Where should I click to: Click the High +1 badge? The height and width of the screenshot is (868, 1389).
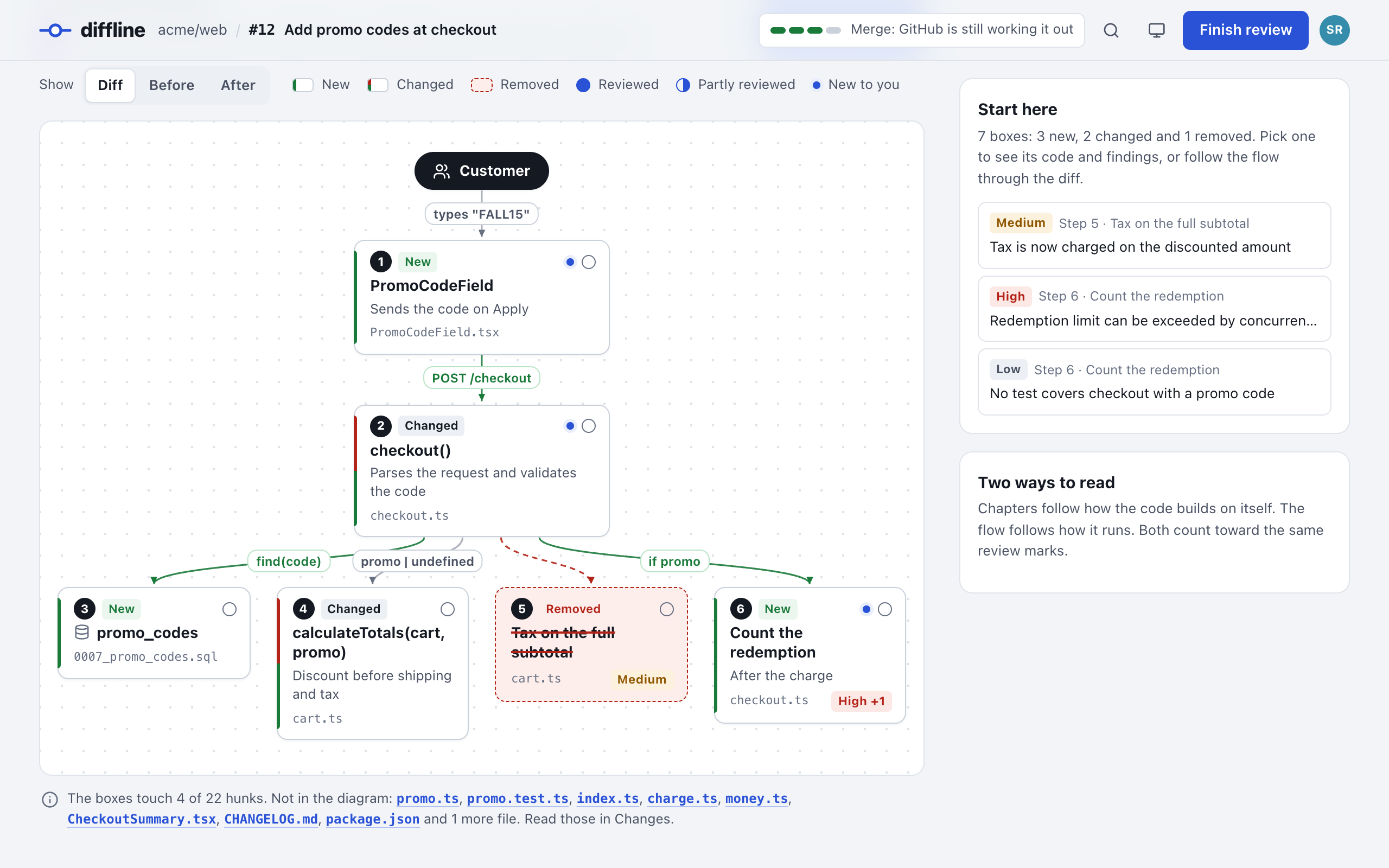coord(861,701)
